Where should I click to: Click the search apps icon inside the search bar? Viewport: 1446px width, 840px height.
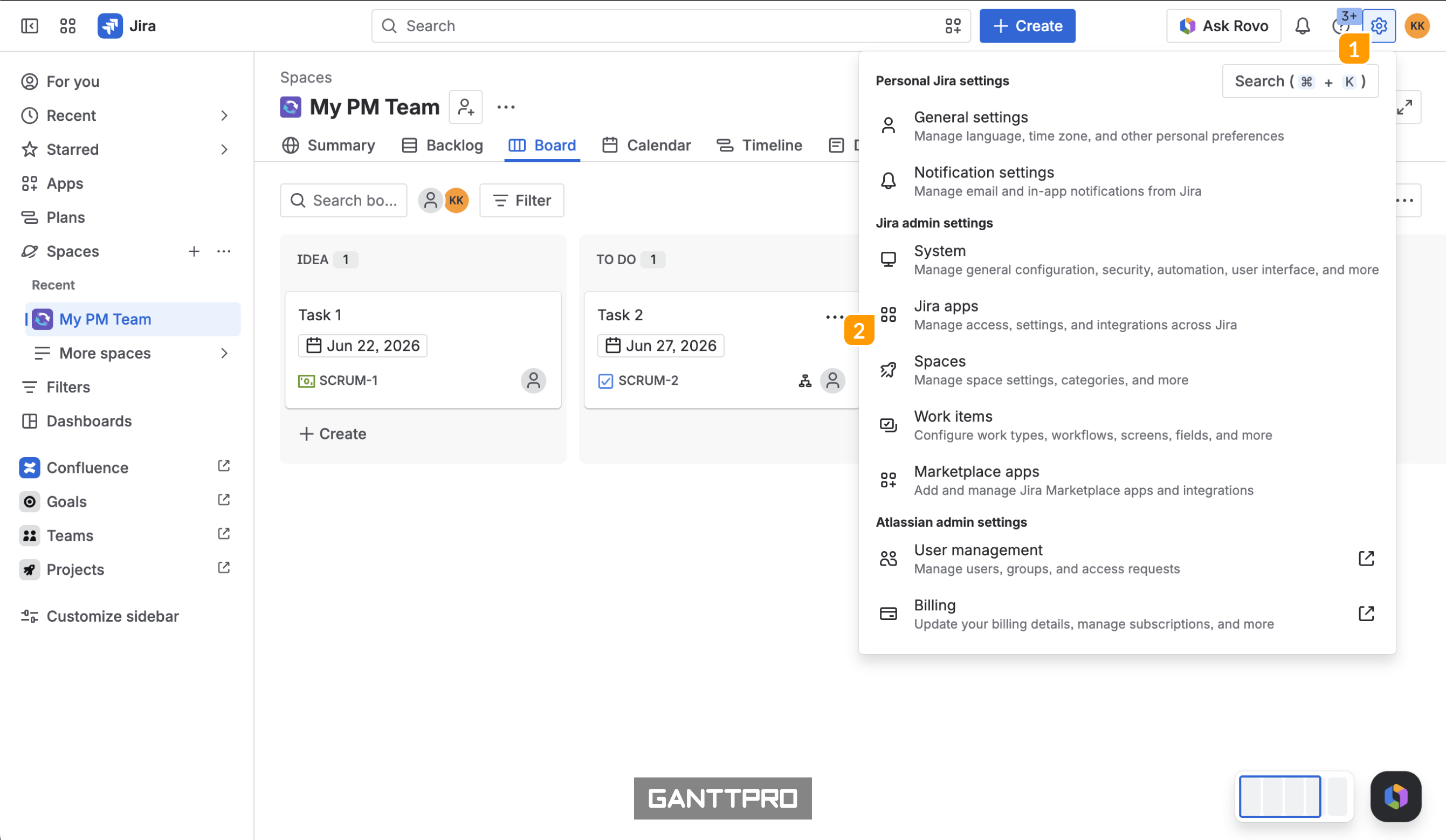pos(953,26)
